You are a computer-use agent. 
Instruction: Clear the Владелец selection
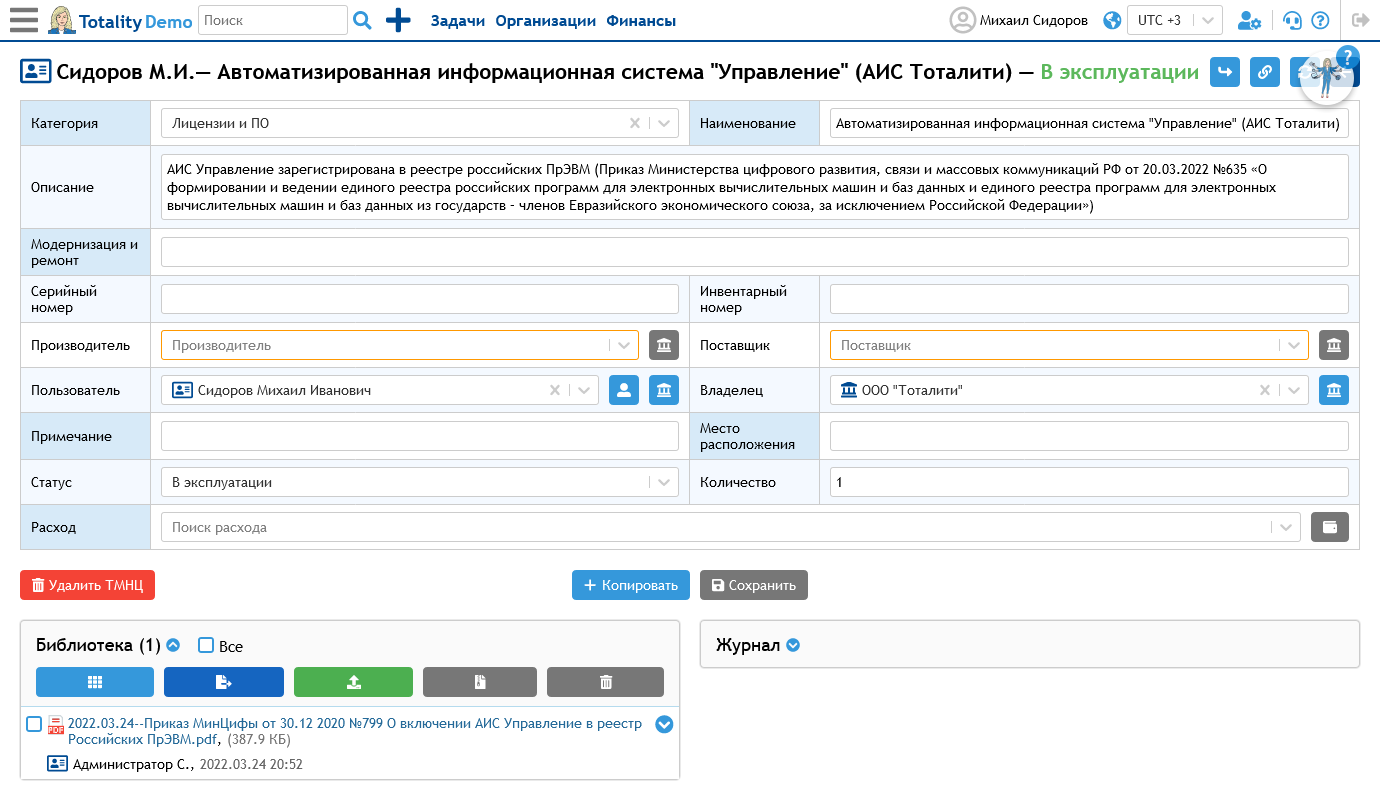[x=1264, y=390]
